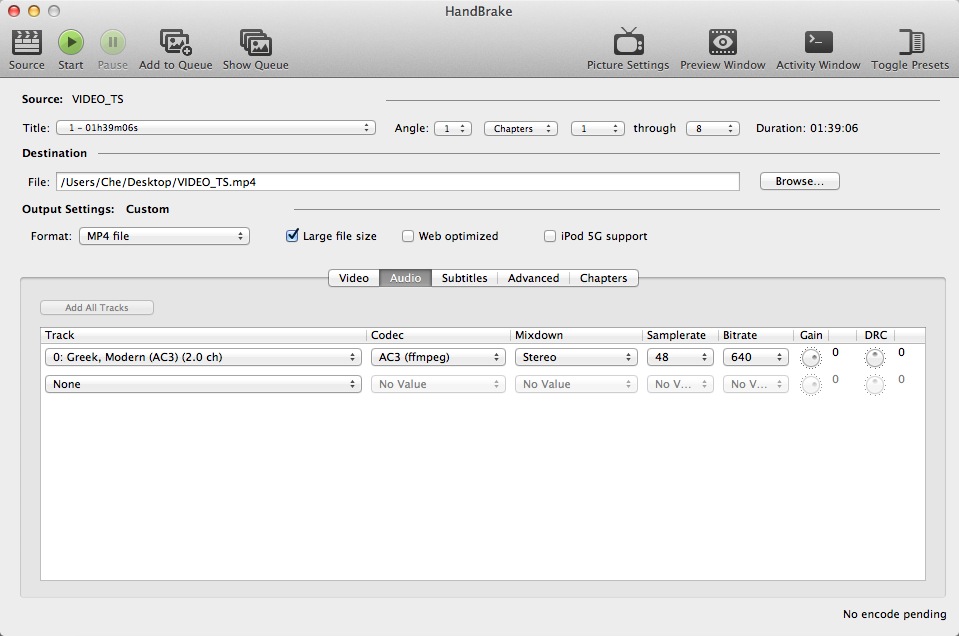Image resolution: width=959 pixels, height=636 pixels.
Task: Open the Samplerate dropdown showing 48
Action: coord(680,357)
